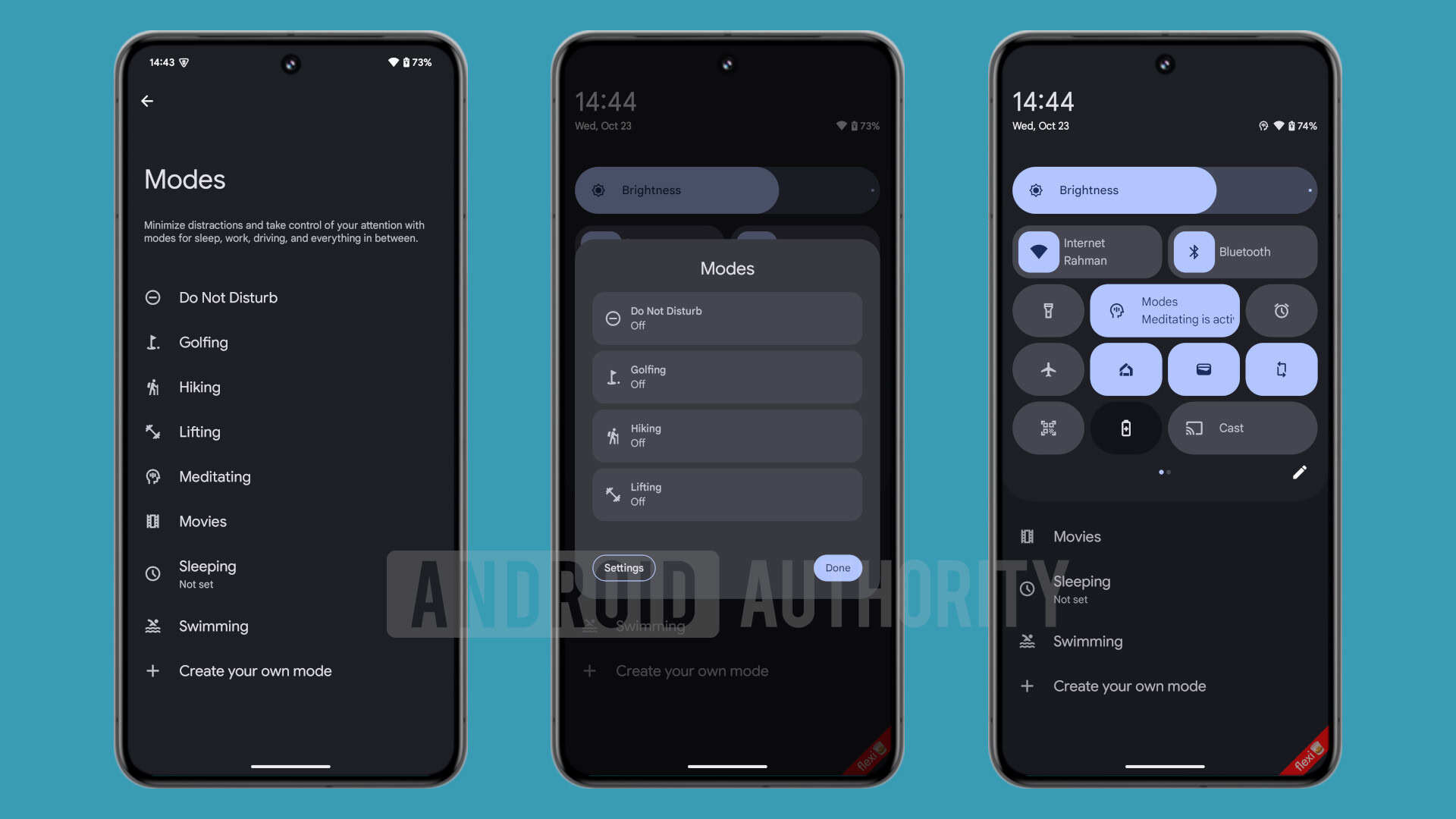Image resolution: width=1456 pixels, height=819 pixels.
Task: Tap Done to close Modes panel
Action: click(838, 568)
